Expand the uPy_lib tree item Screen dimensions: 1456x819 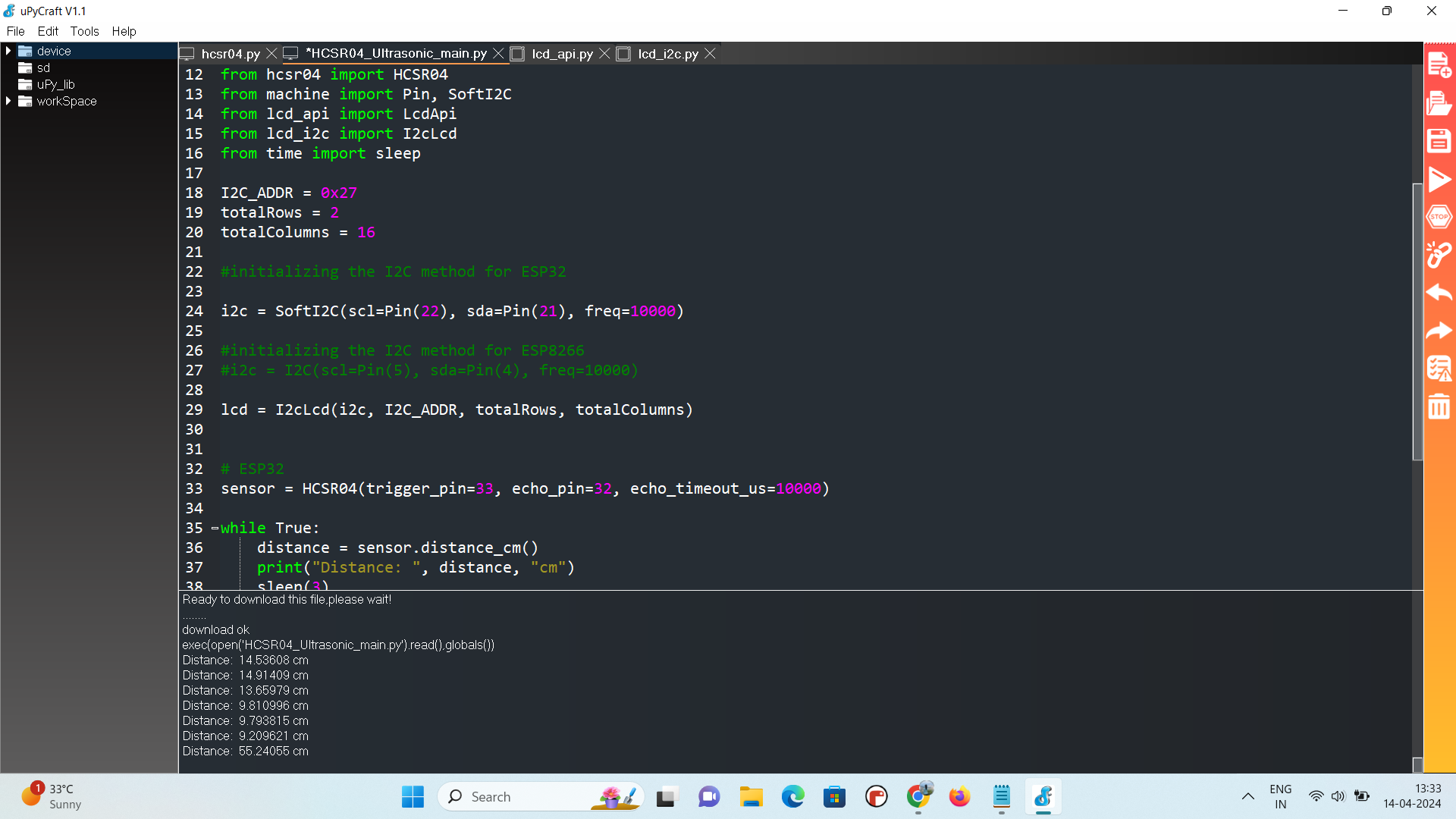click(9, 84)
